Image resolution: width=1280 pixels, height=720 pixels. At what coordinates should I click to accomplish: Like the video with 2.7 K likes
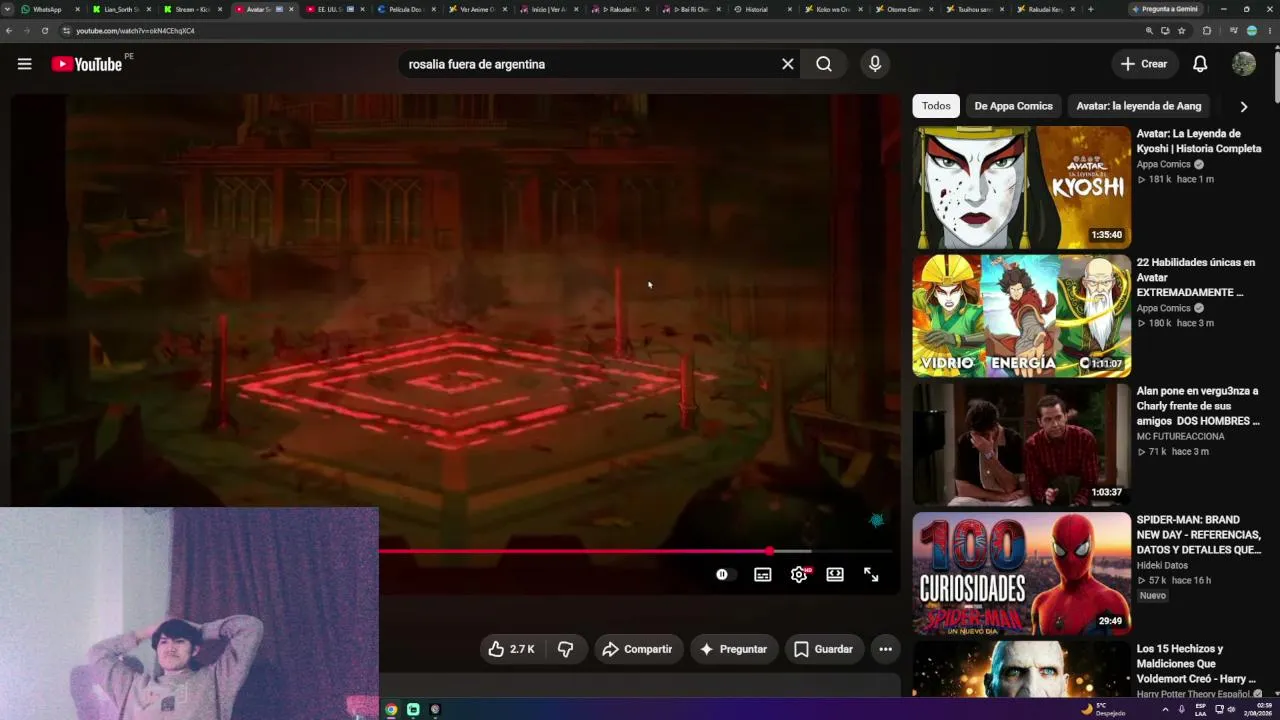511,649
